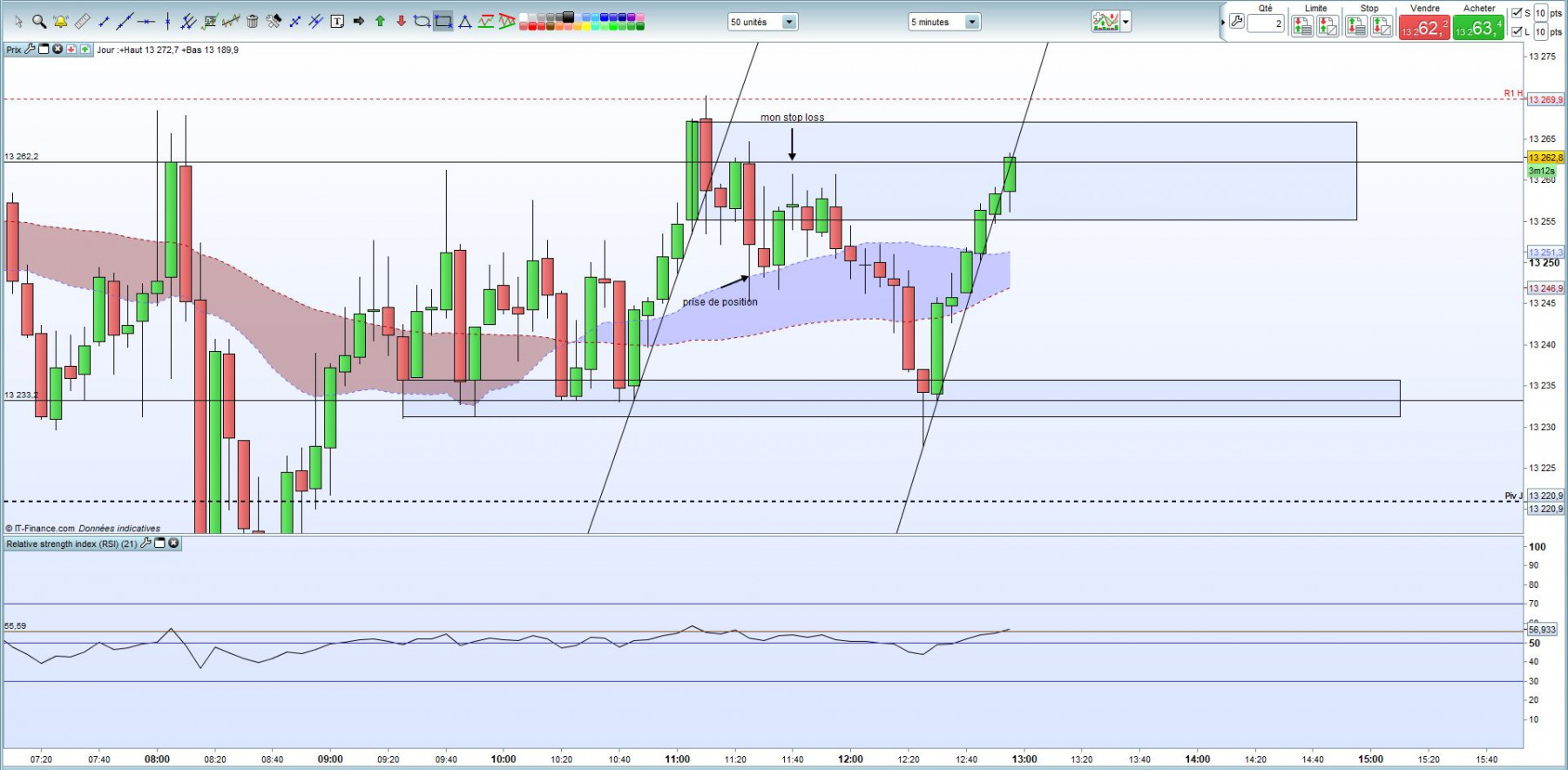This screenshot has height=770, width=1568.
Task: Select the ellipse drawing tool
Action: [x=422, y=22]
